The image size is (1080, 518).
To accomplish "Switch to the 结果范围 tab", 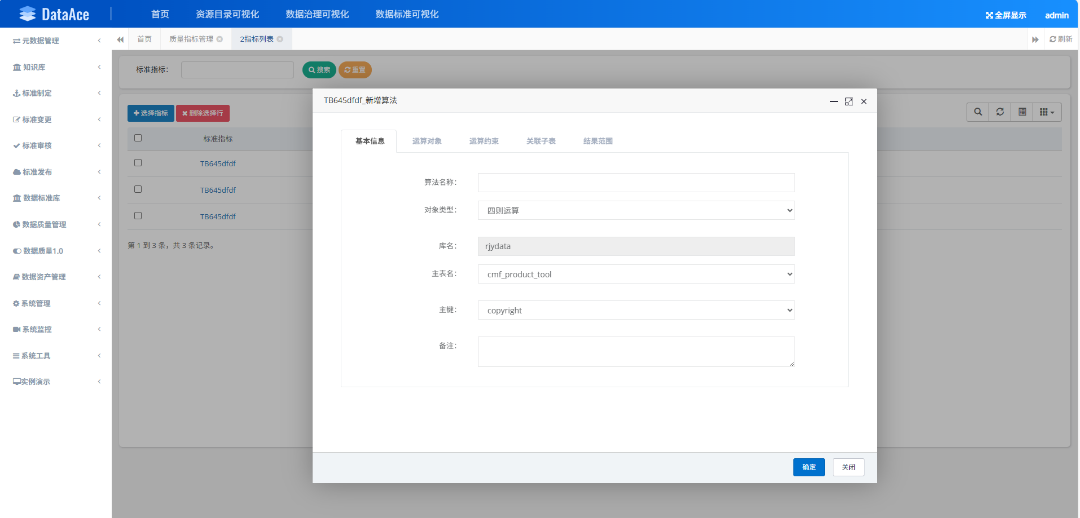I will point(598,141).
